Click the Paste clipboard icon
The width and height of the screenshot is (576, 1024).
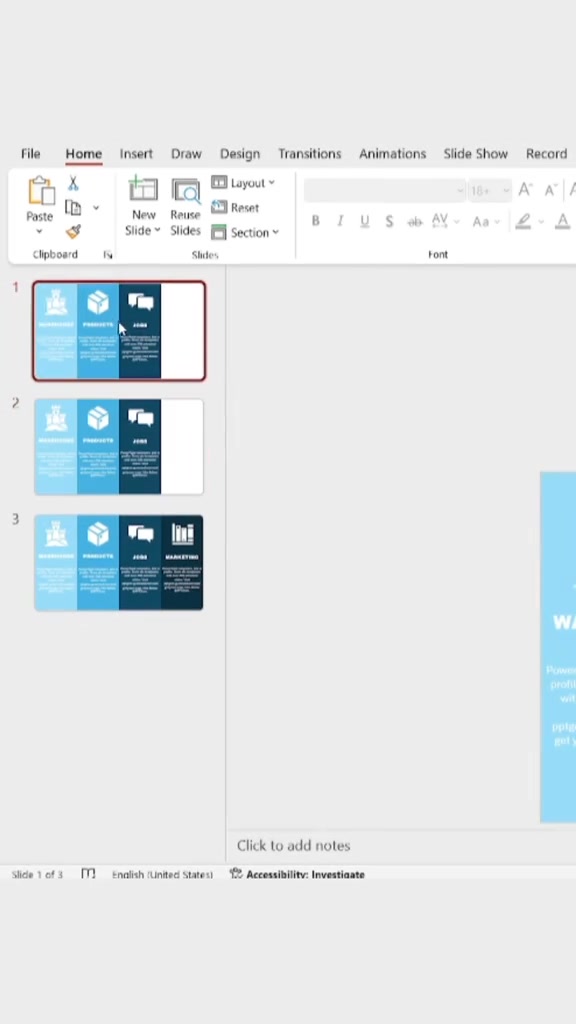tap(40, 191)
